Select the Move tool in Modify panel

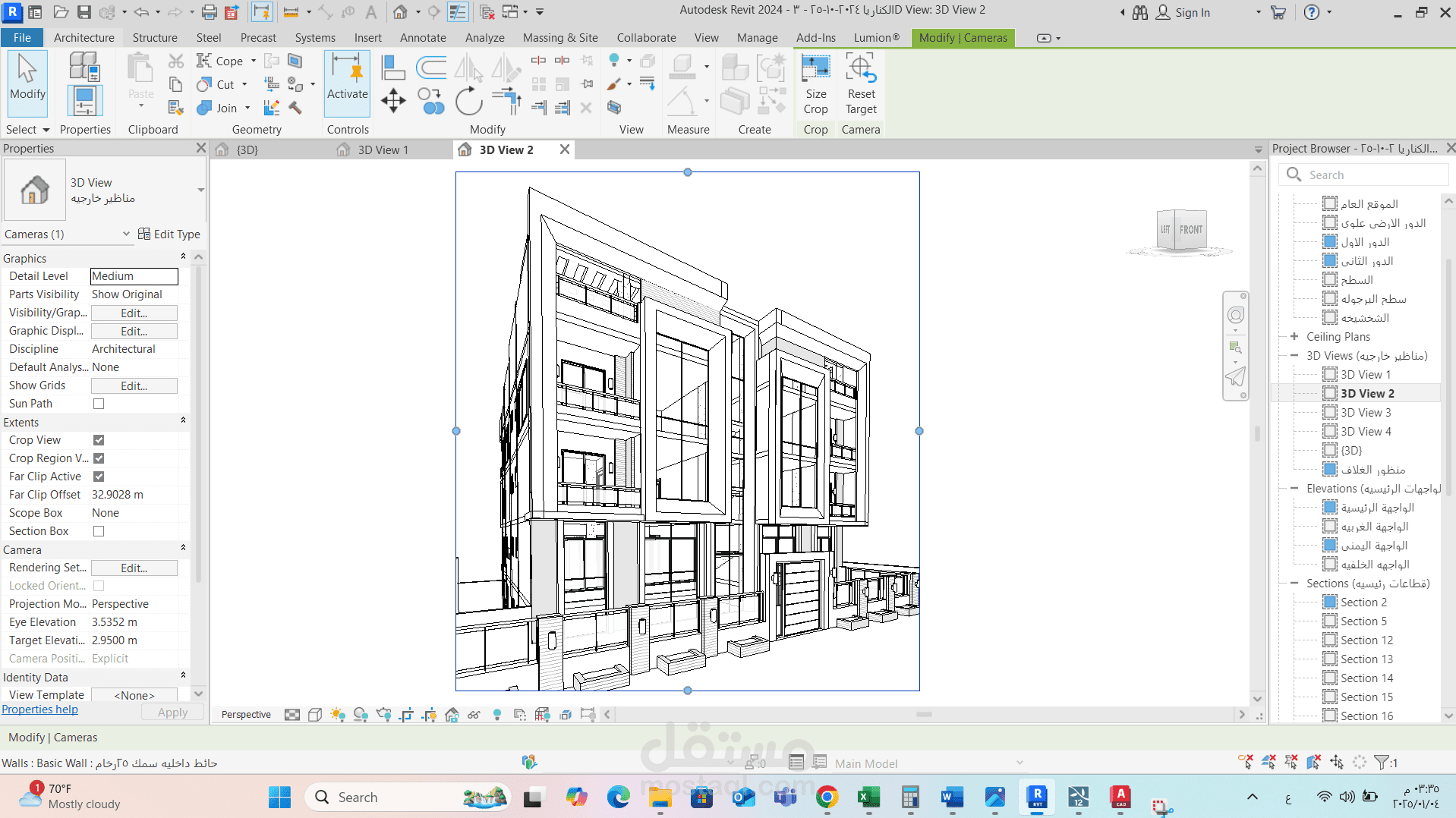[x=393, y=101]
